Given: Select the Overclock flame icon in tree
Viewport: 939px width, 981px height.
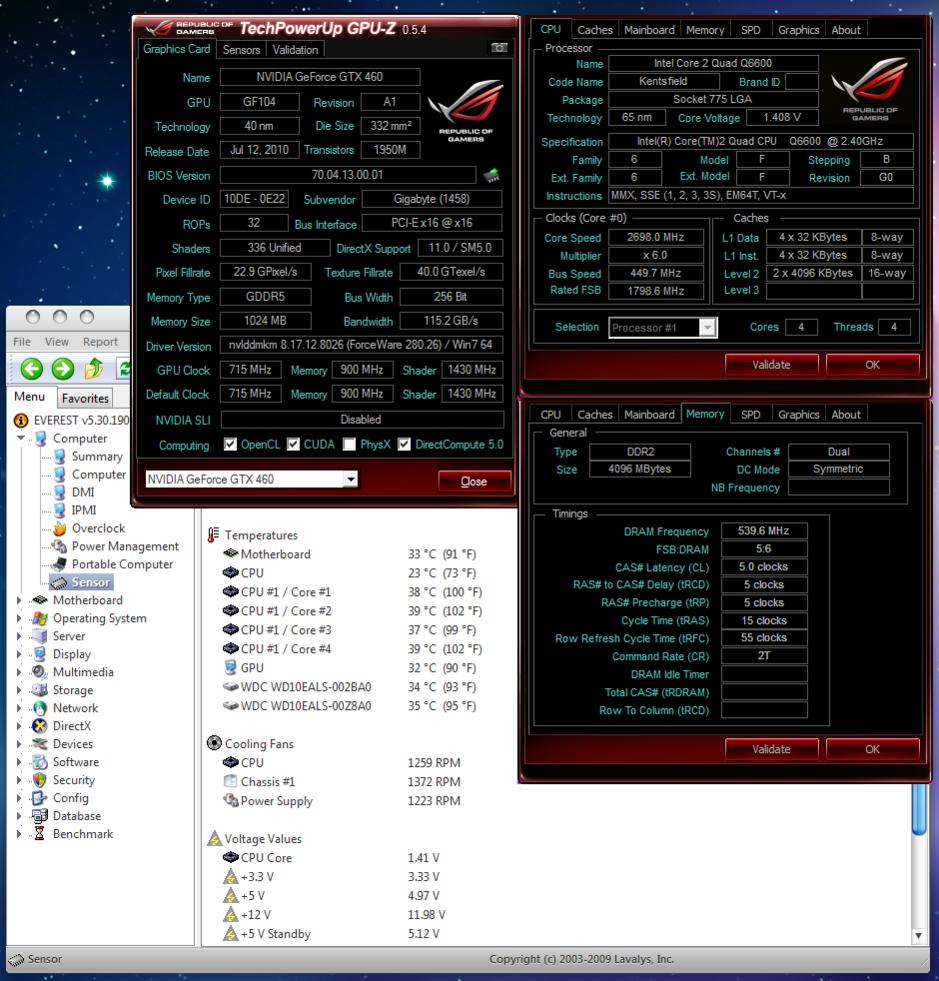Looking at the screenshot, I should click(x=60, y=529).
